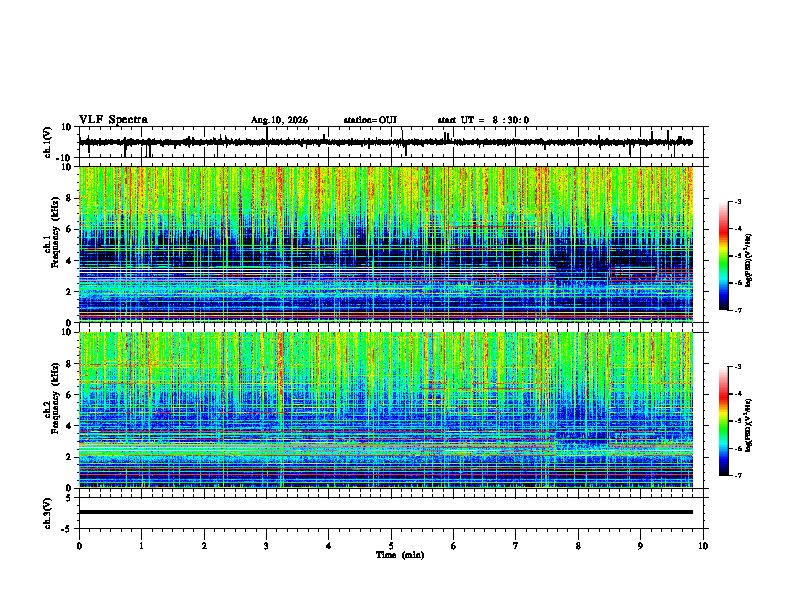The image size is (792, 612).
Task: Click the '4' kHz tick on ch.2 spectrogram
Action: (69, 426)
